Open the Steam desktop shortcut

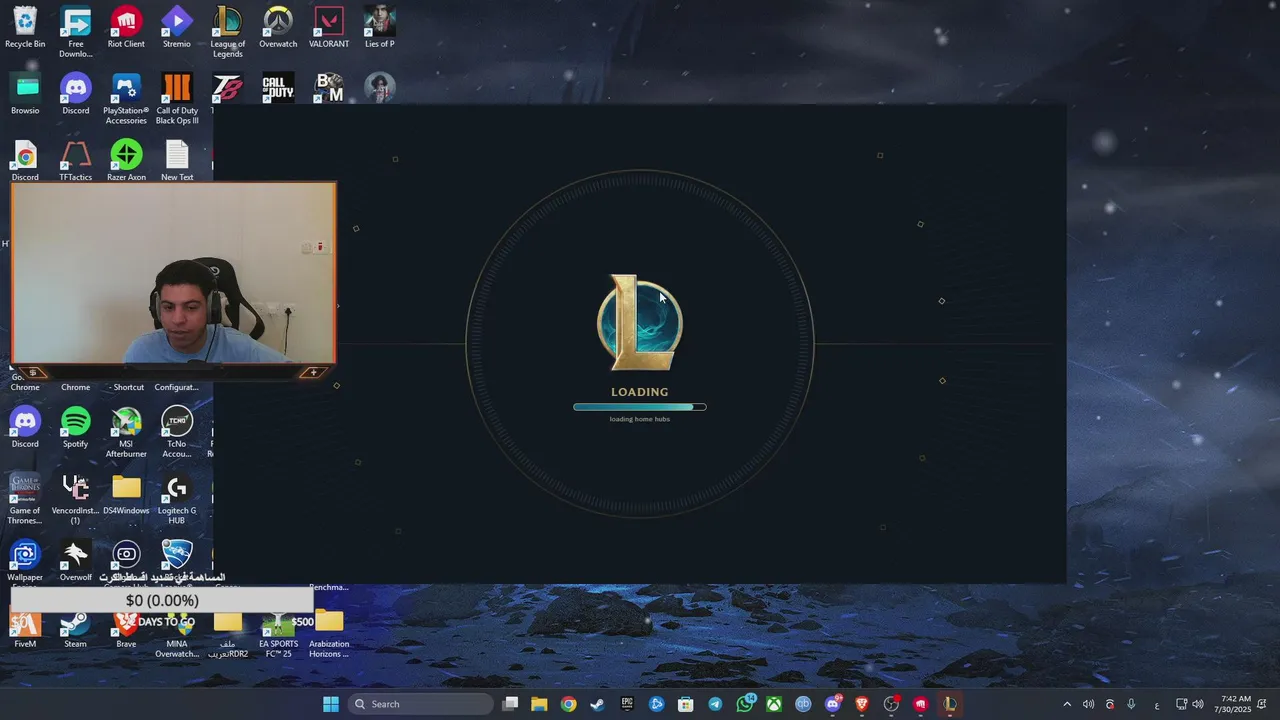pyautogui.click(x=75, y=628)
